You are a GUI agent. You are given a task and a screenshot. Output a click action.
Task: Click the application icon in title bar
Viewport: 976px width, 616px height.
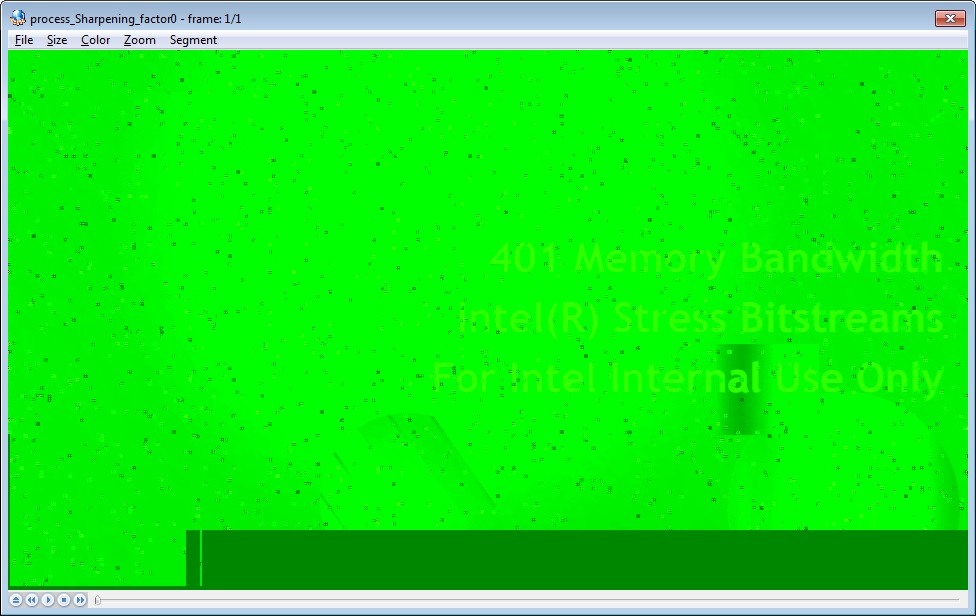(x=18, y=18)
